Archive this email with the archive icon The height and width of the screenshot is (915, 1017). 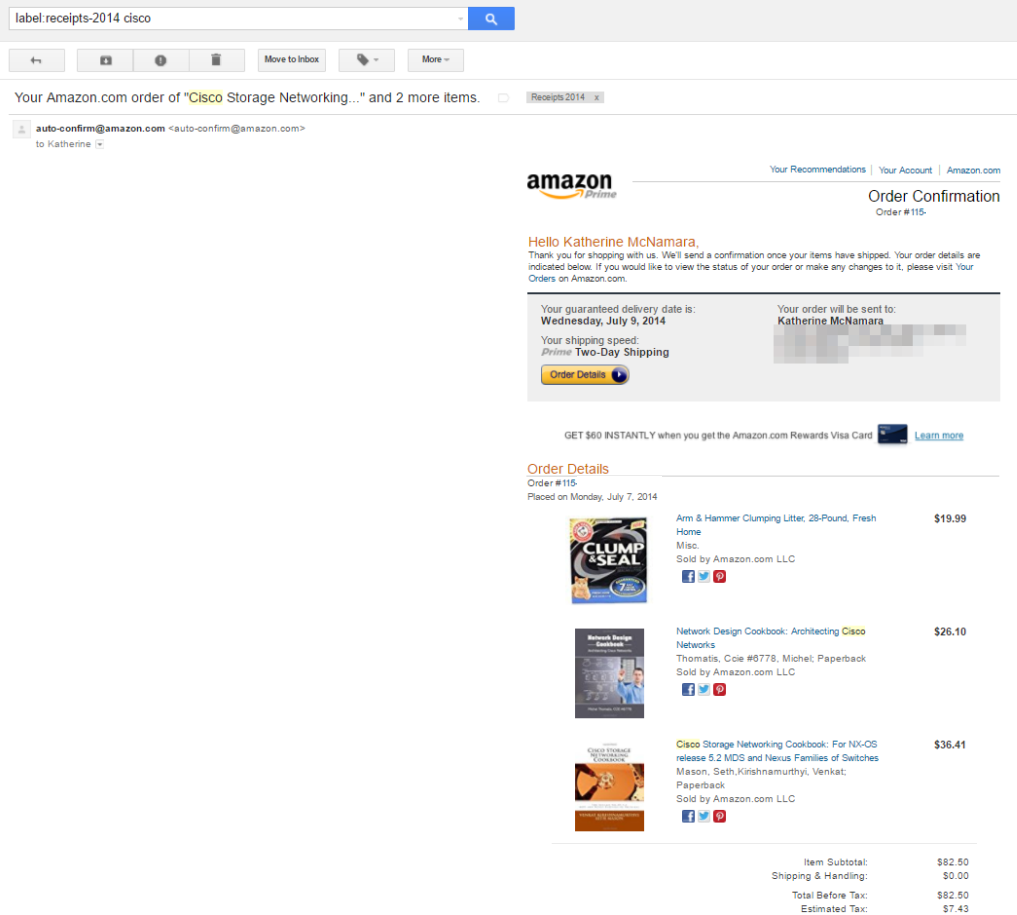tap(105, 60)
